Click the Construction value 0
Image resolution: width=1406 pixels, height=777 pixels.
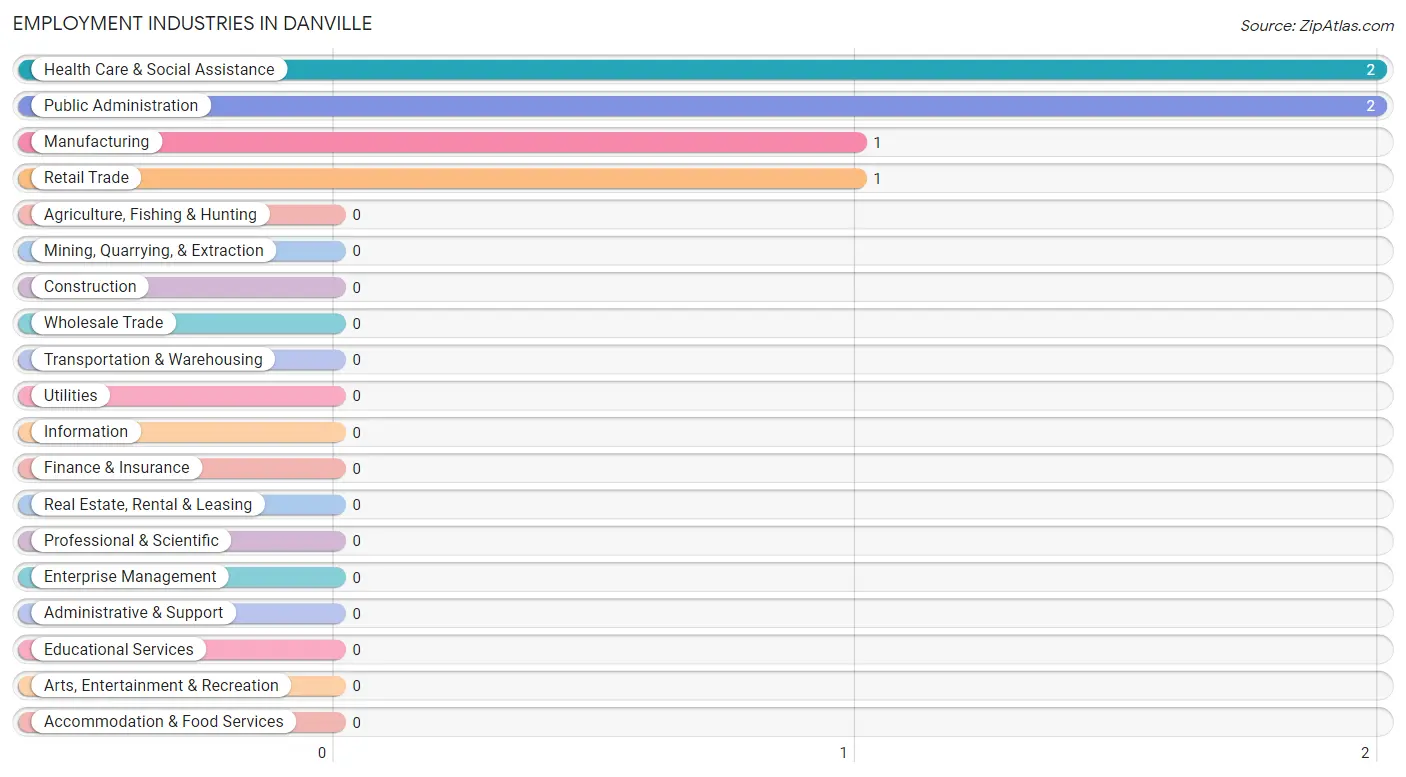pos(356,288)
